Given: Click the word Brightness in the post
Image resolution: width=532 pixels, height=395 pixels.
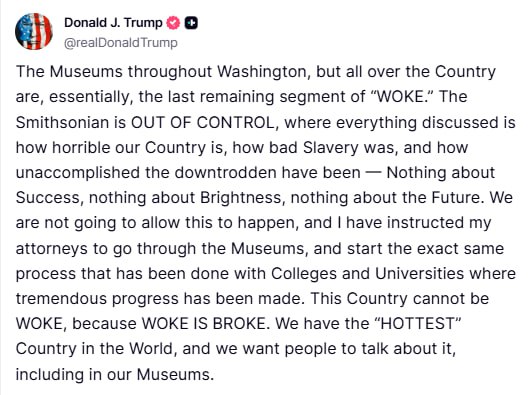Looking at the screenshot, I should click(x=243, y=198).
